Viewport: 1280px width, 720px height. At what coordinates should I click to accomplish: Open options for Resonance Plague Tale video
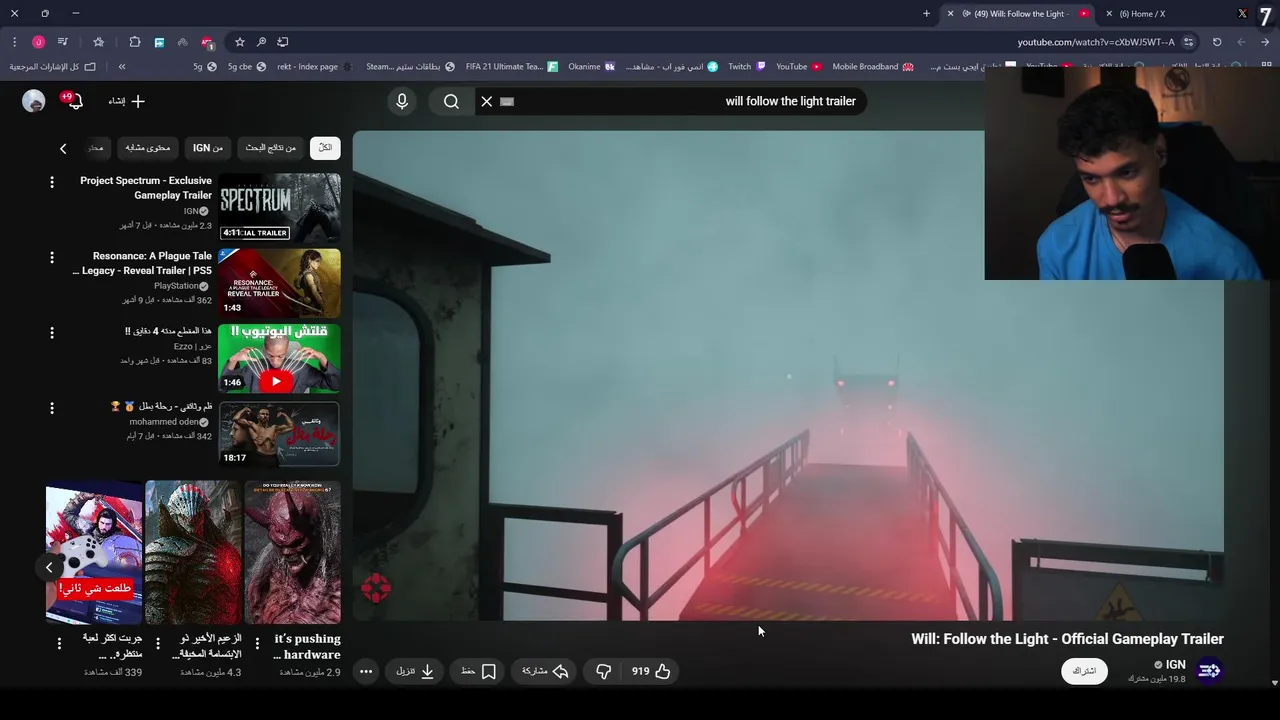click(x=52, y=257)
